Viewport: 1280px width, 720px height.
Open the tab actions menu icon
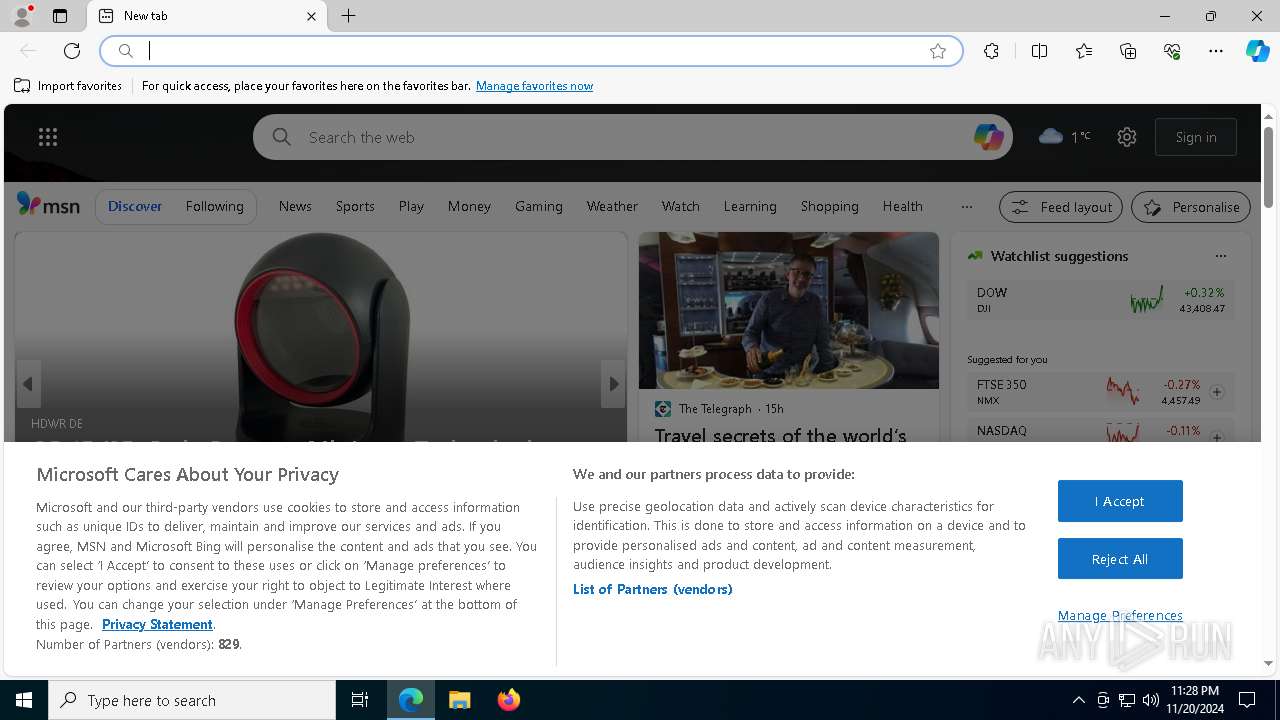coord(60,16)
